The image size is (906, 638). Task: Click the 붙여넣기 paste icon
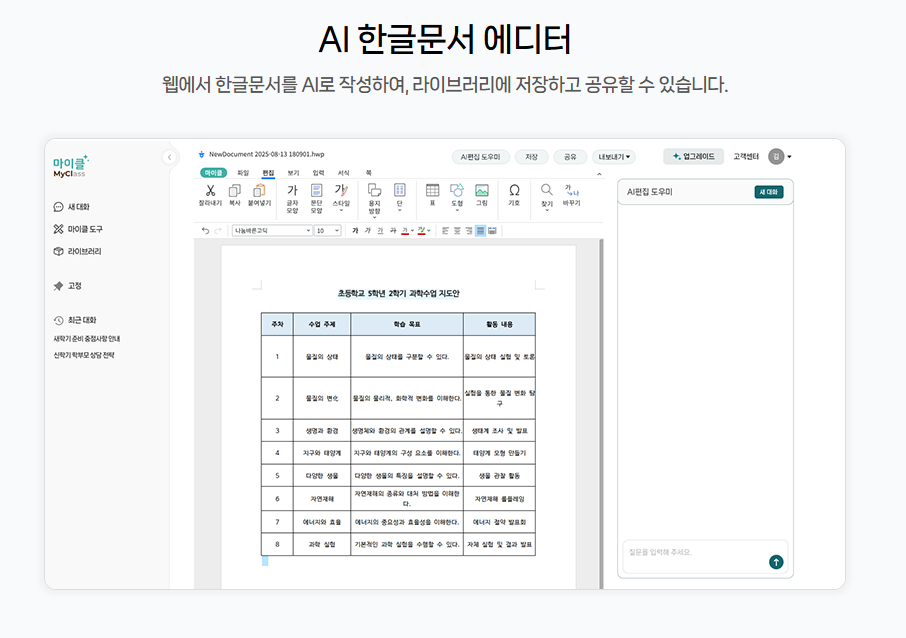tap(258, 191)
